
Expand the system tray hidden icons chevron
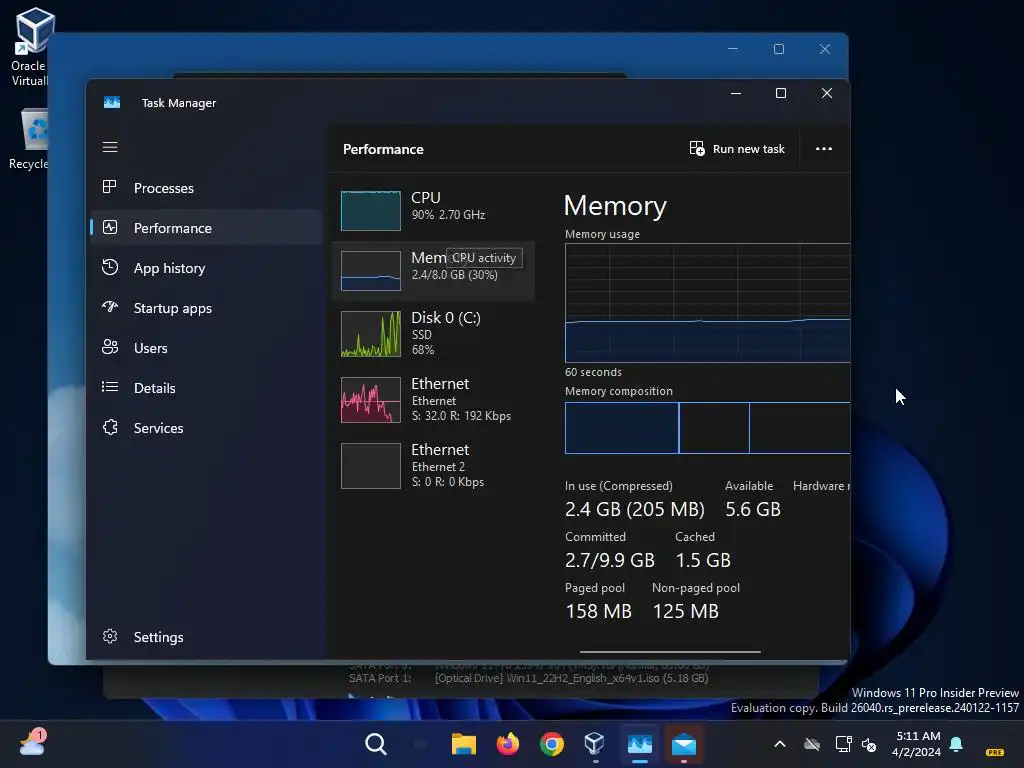[x=780, y=744]
